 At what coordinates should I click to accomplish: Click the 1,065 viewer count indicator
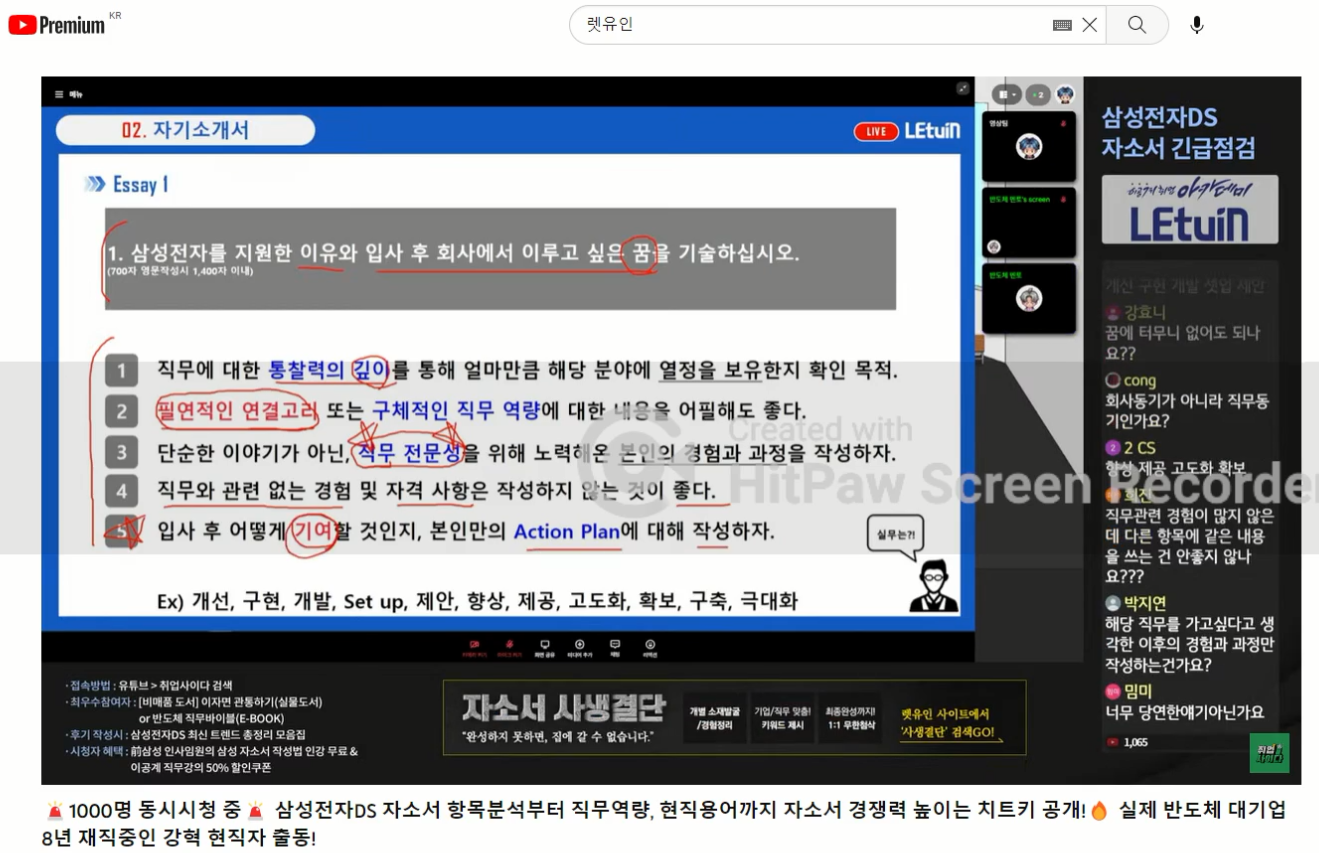coord(1127,742)
